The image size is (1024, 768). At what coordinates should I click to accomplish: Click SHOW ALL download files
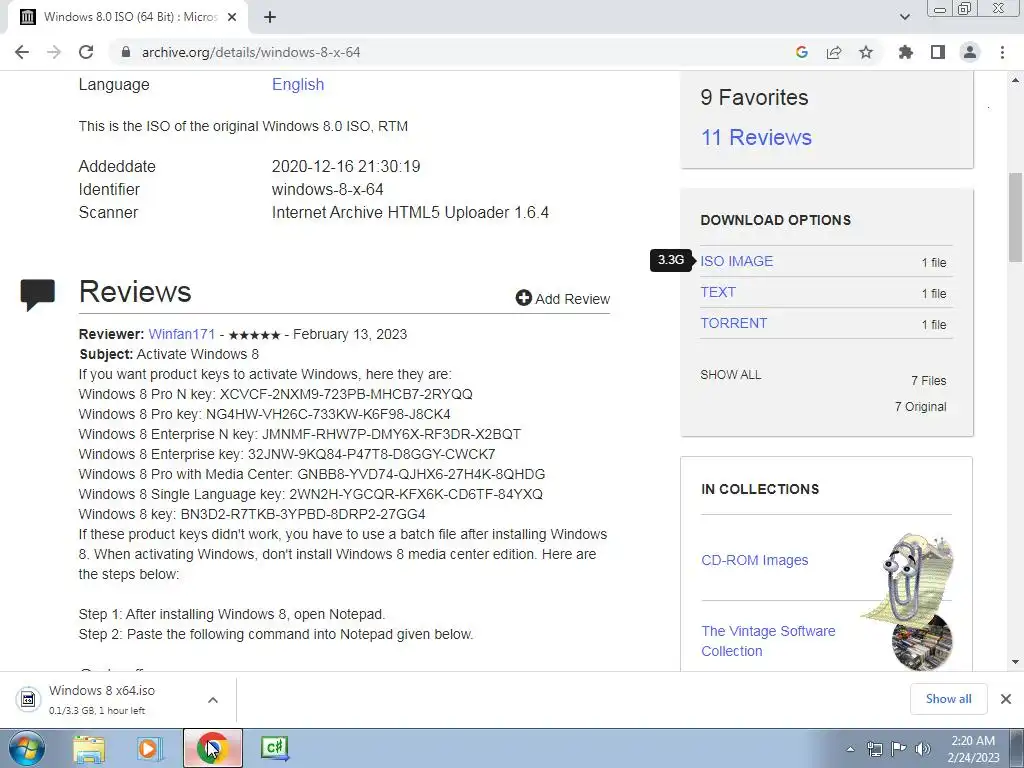[731, 375]
